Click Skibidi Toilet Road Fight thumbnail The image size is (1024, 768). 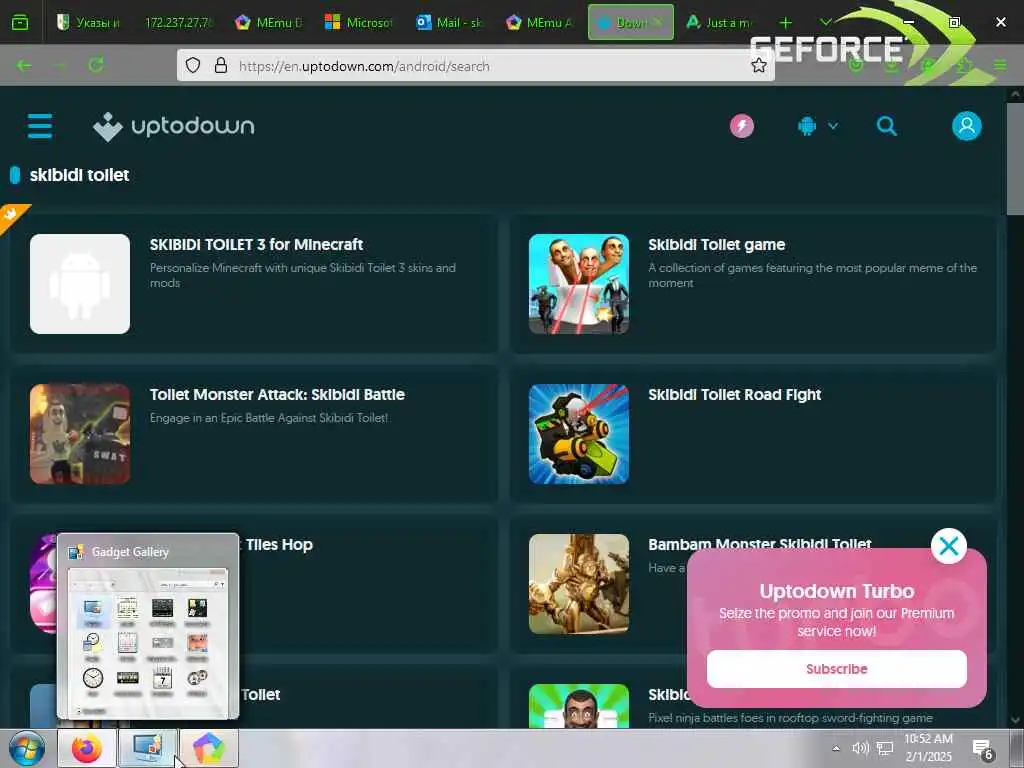[x=579, y=434]
